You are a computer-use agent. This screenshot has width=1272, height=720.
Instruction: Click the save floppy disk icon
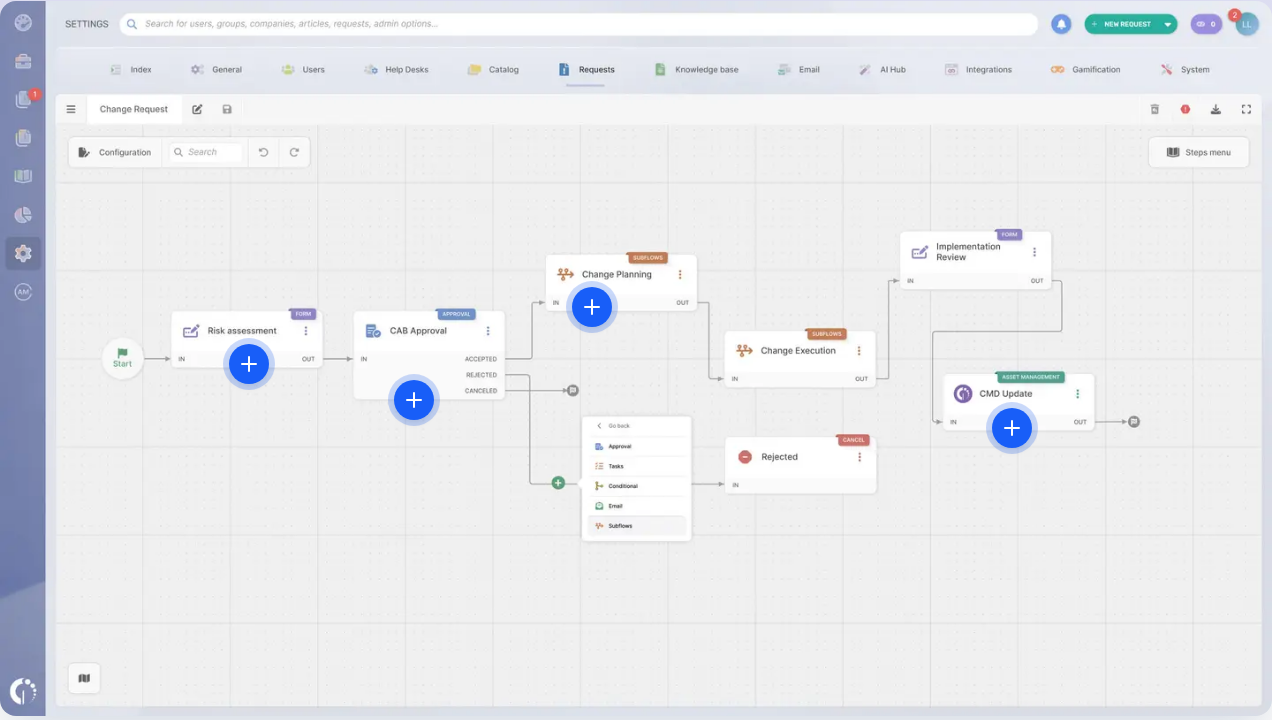tap(227, 109)
